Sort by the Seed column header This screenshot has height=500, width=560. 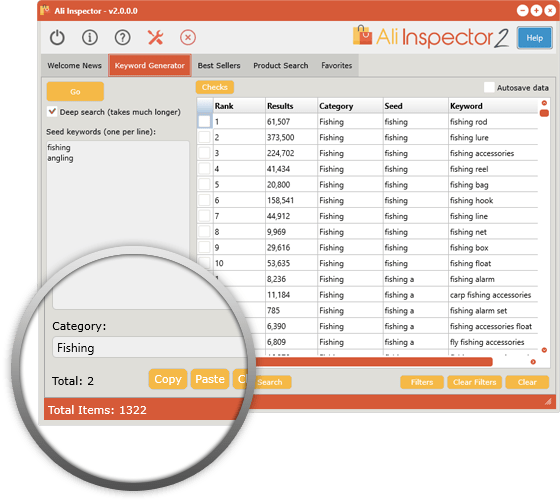pos(416,106)
